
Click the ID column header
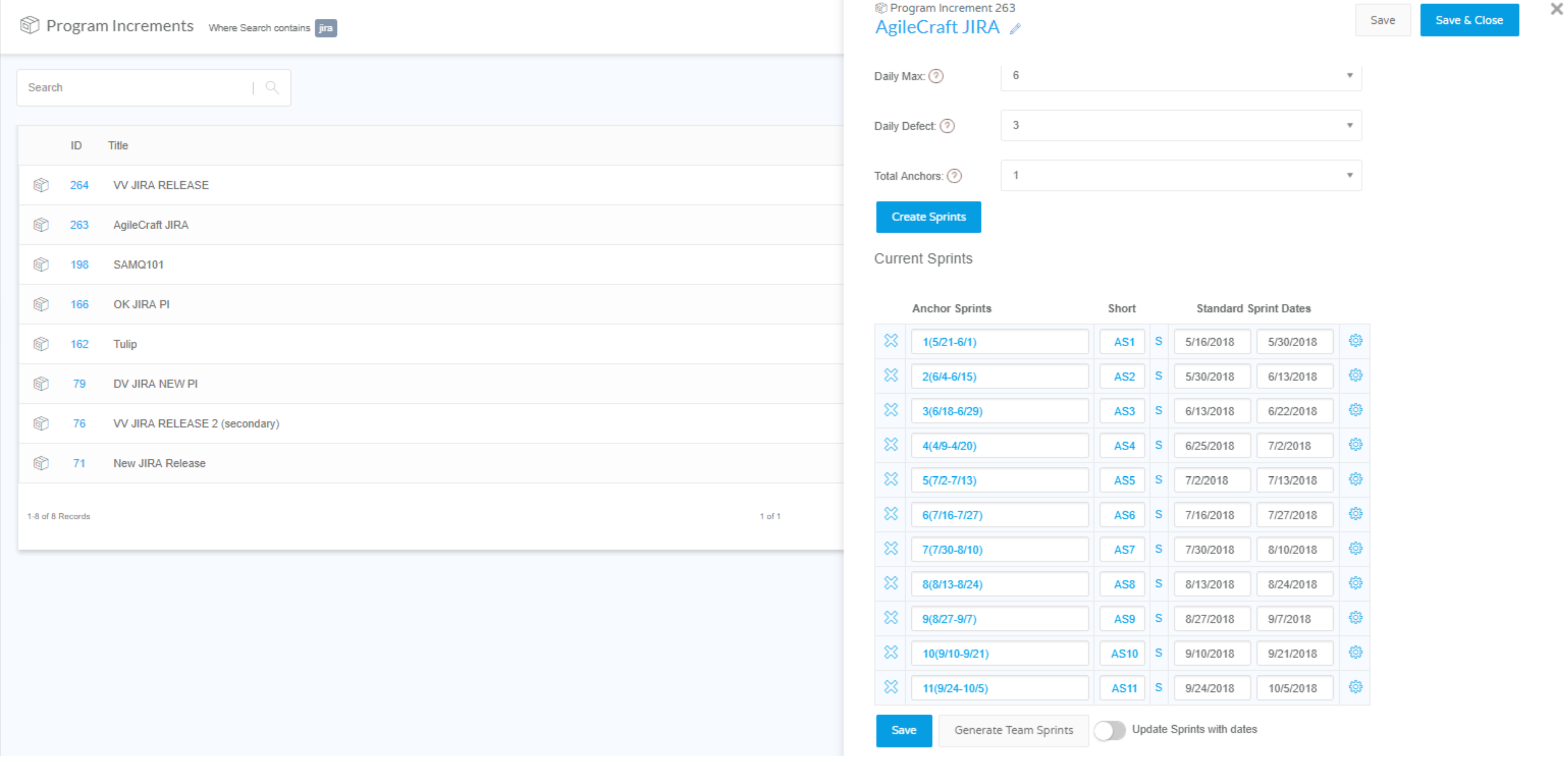point(76,146)
